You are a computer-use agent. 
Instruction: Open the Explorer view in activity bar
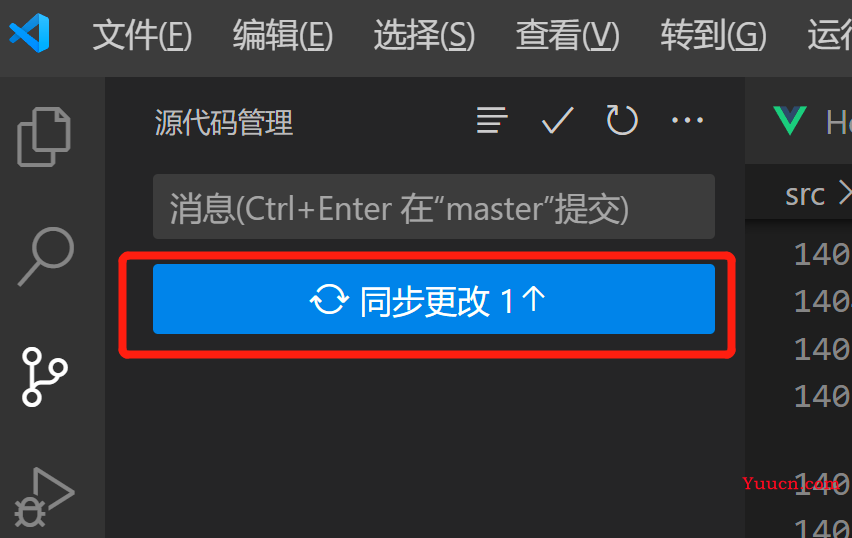click(x=44, y=137)
